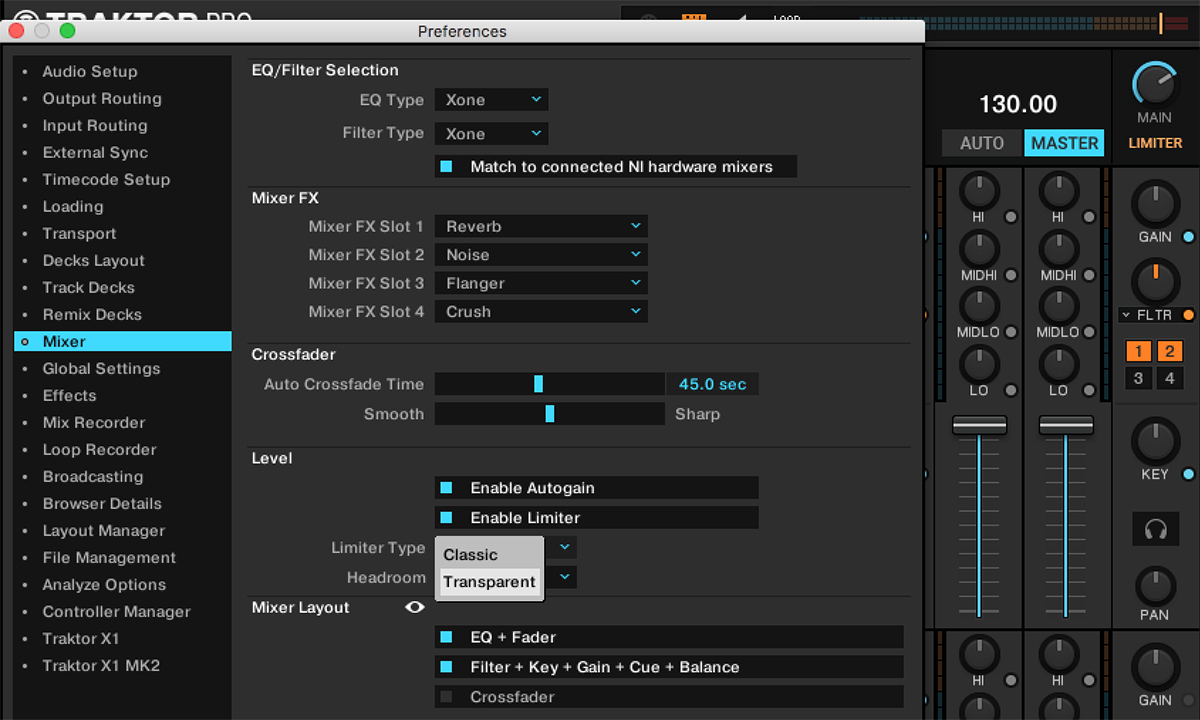Go to the Output Routing section
The width and height of the screenshot is (1200, 720).
[102, 99]
